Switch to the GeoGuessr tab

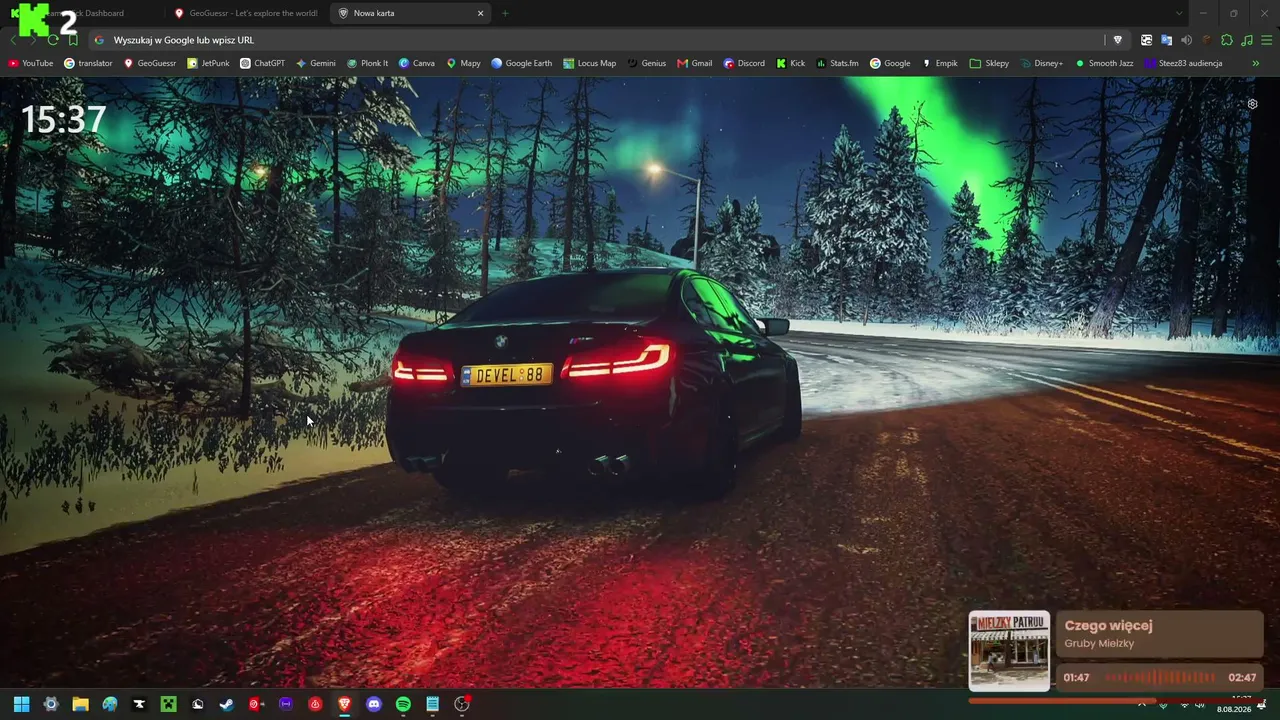point(245,13)
